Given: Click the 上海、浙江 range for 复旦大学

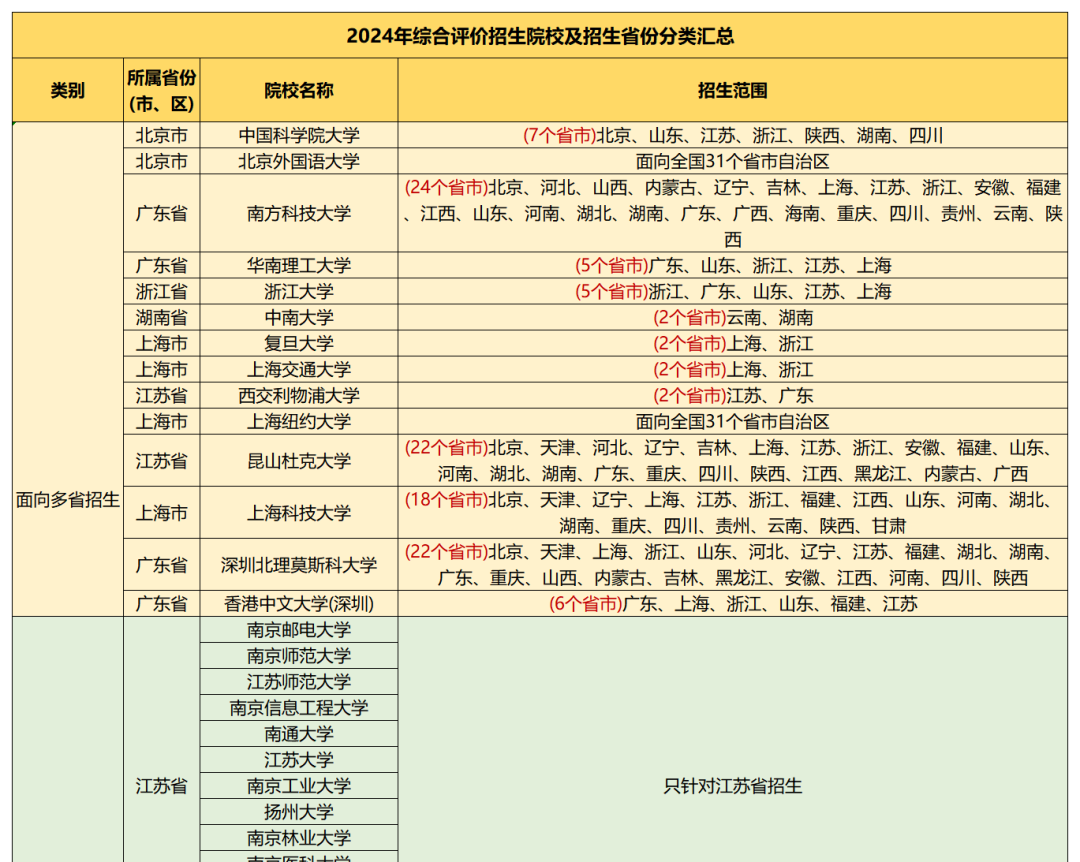Looking at the screenshot, I should (x=733, y=343).
